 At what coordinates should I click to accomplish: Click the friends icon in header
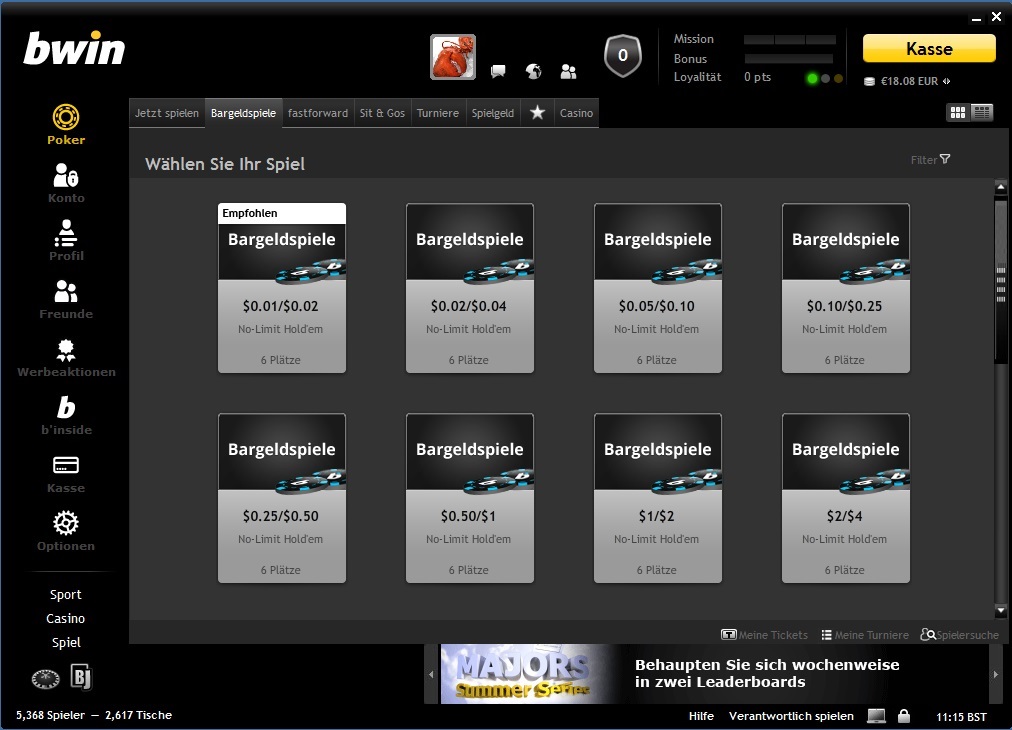[x=568, y=71]
